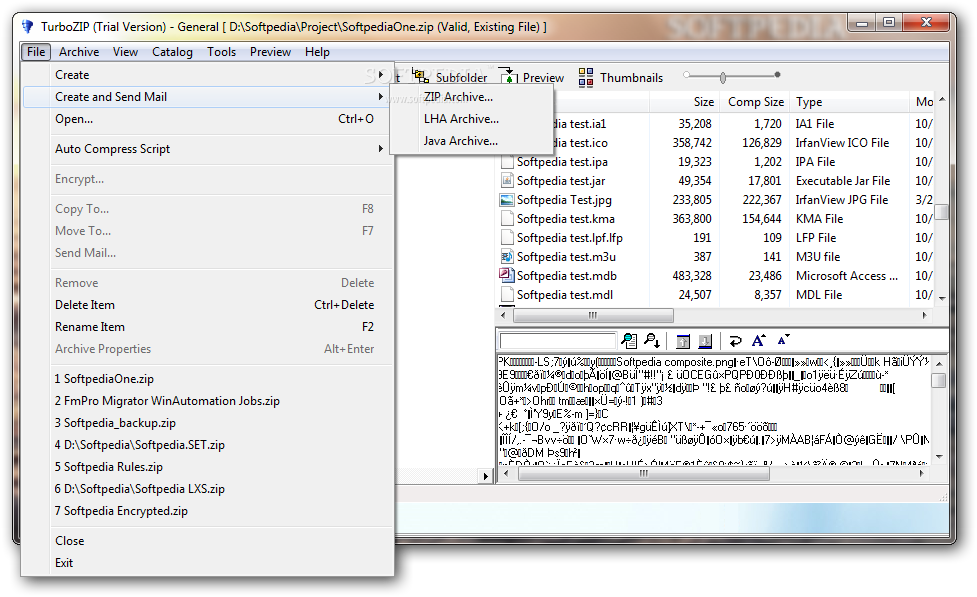The image size is (977, 597).
Task: Choose LHA Archive... from the submenu
Action: pyautogui.click(x=471, y=118)
